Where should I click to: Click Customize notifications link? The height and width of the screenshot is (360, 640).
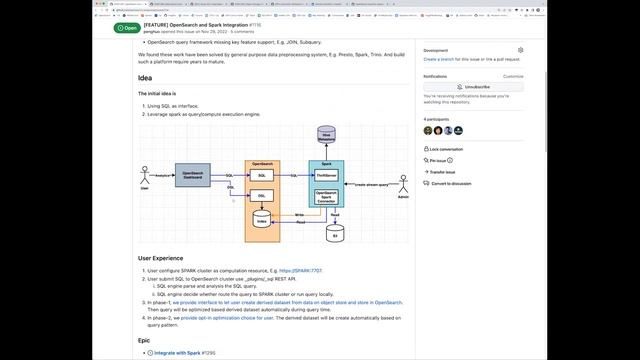pos(513,76)
